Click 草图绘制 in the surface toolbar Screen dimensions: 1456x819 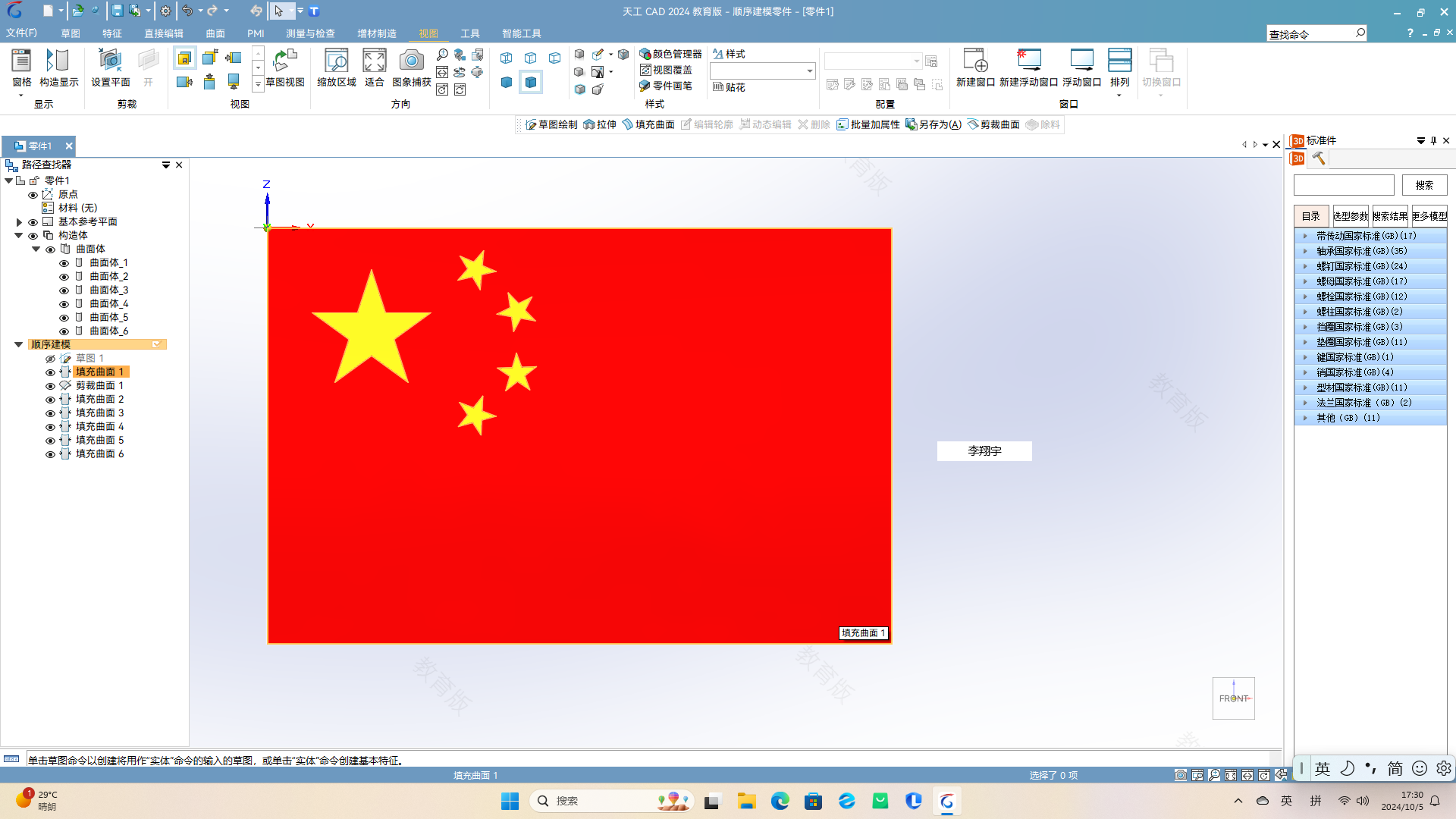(551, 124)
